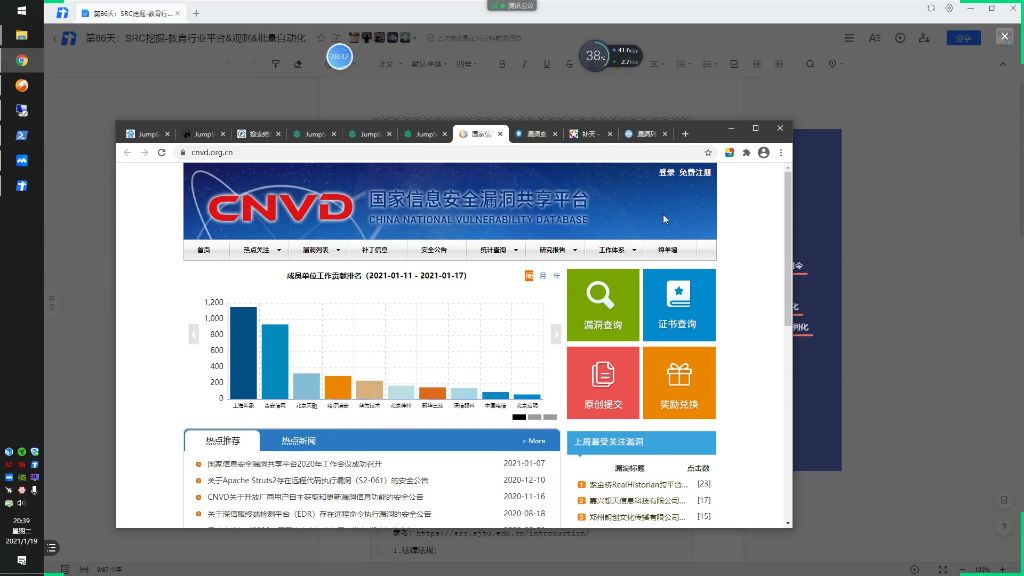Select the last gray chart page dot
This screenshot has height=576, width=1024.
[551, 417]
